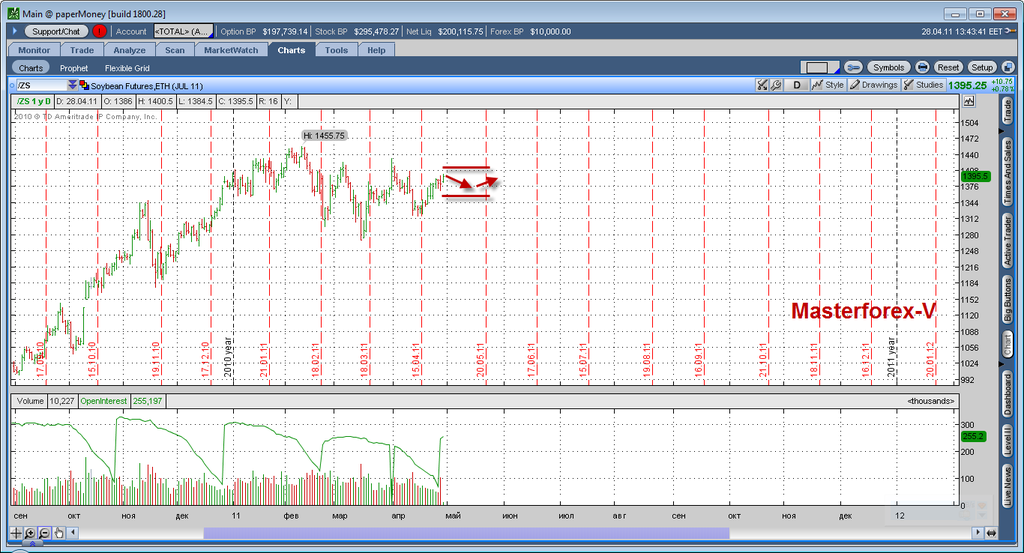Click the print icon
The width and height of the screenshot is (1024, 553).
point(922,67)
